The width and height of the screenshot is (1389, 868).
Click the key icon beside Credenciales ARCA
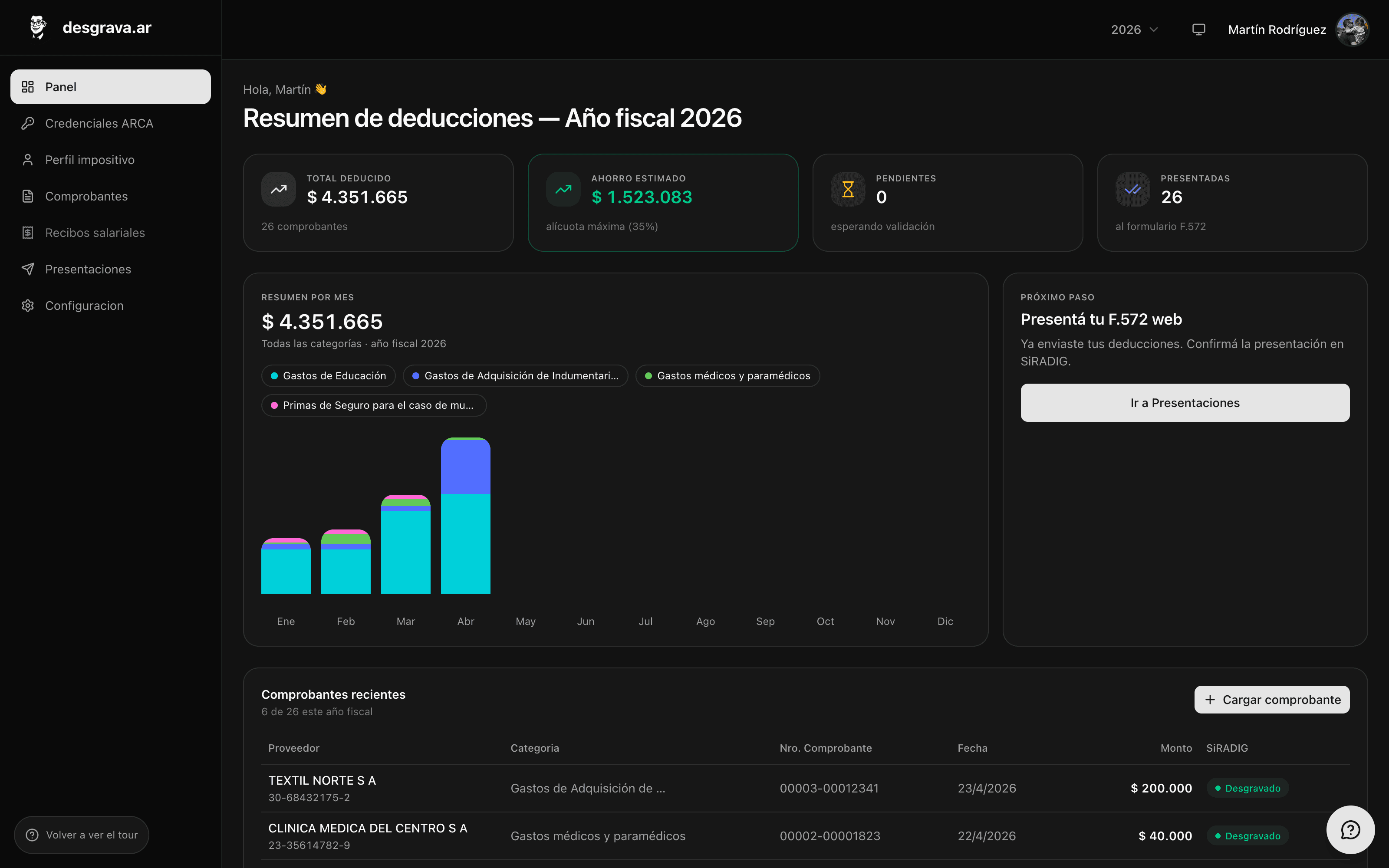coord(27,123)
